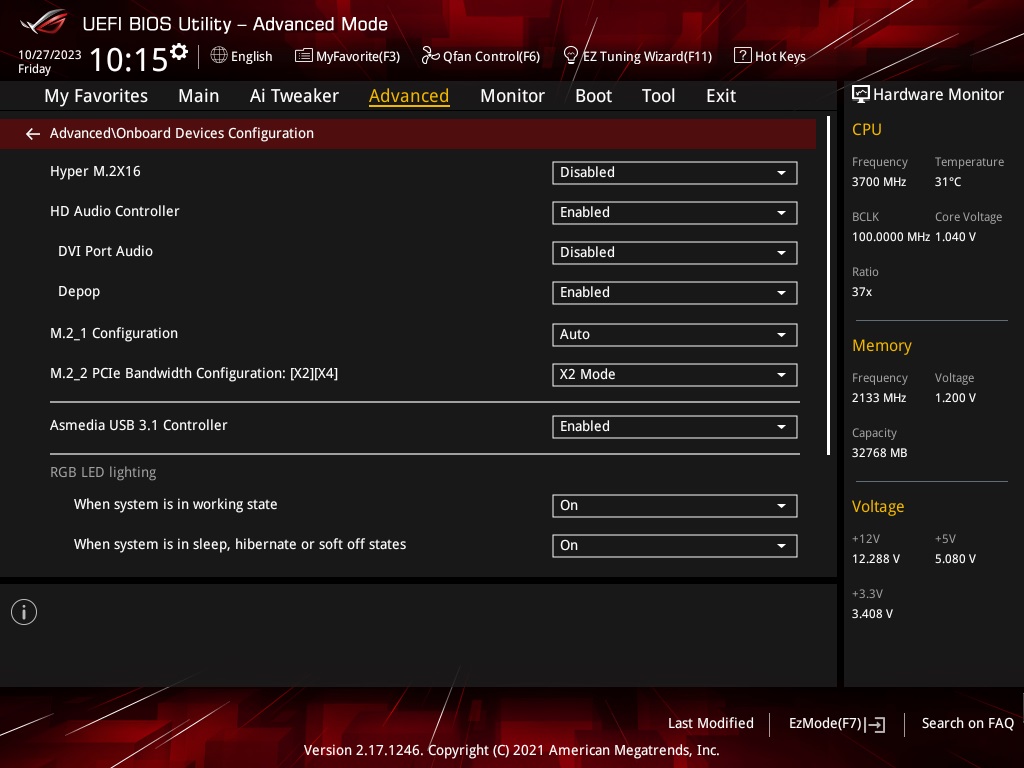Open the M.2_1 Configuration dropdown
1024x768 pixels.
pos(675,334)
